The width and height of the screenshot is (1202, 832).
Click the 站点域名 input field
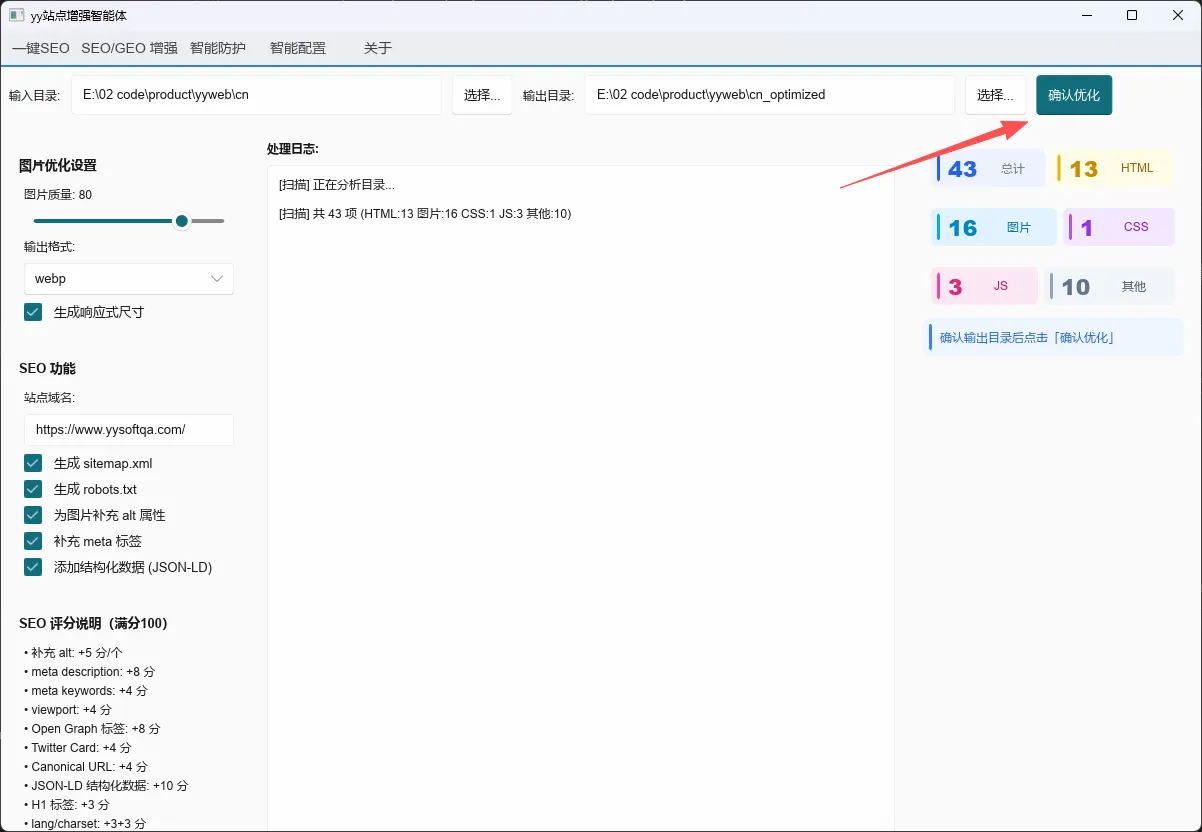click(129, 430)
